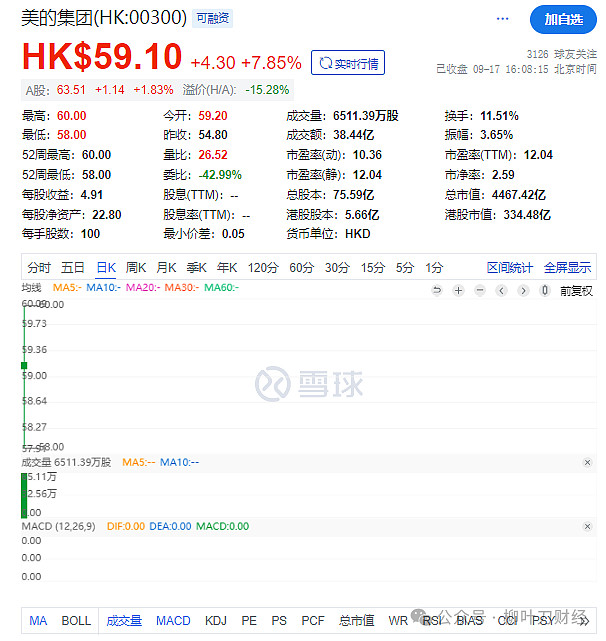This screenshot has height=641, width=606.
Task: Click the green candlestick on the chart
Action: 24,365
